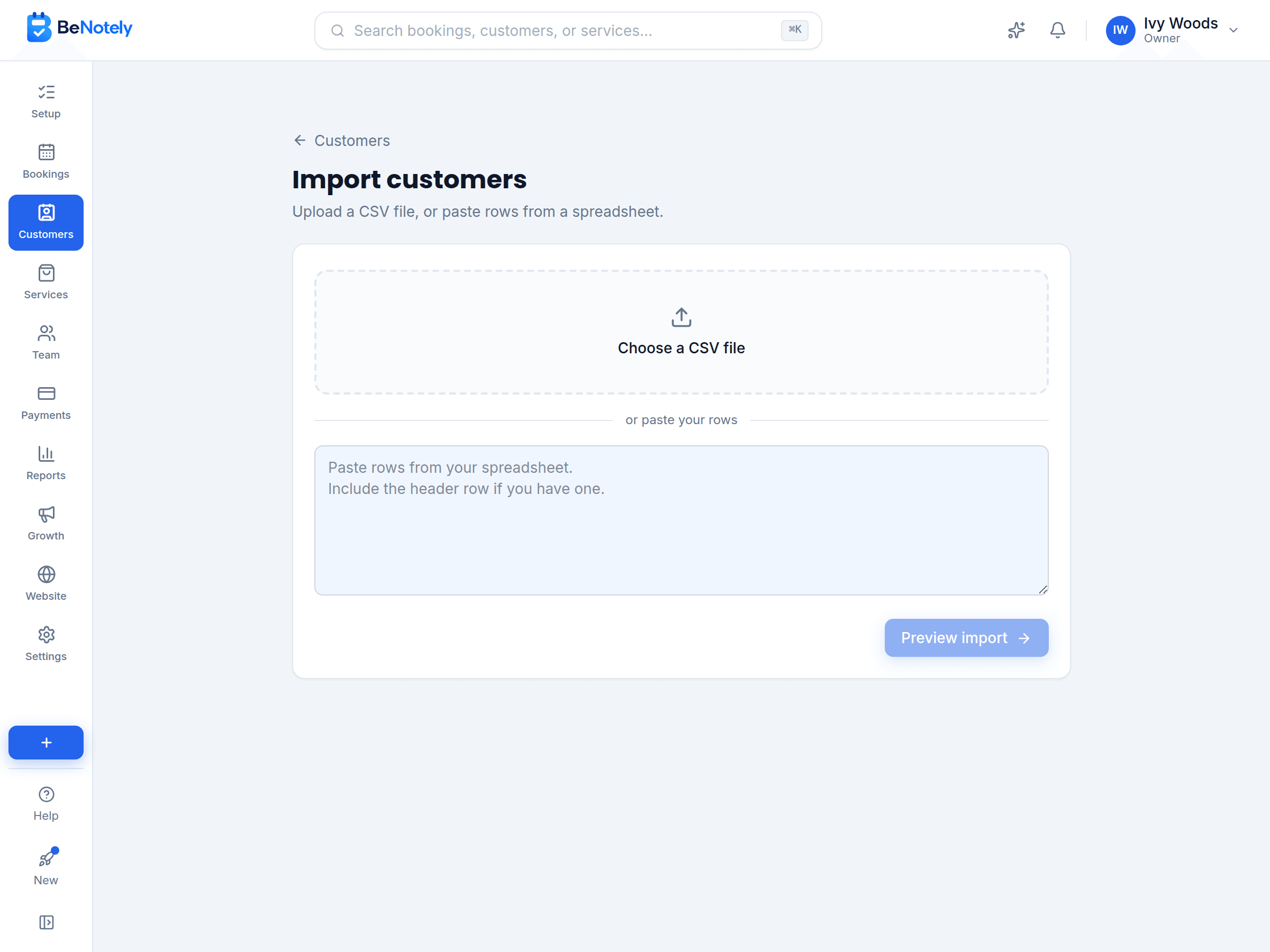1270x952 pixels.
Task: Expand the Ivy Woods account menu
Action: click(1173, 31)
